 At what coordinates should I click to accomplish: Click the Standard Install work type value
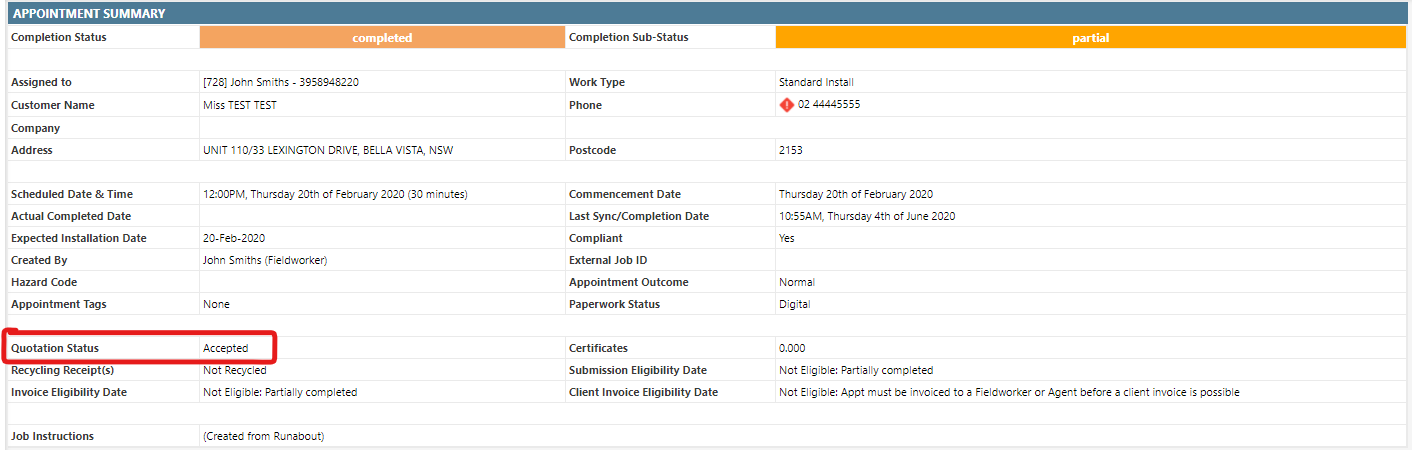pyautogui.click(x=816, y=82)
